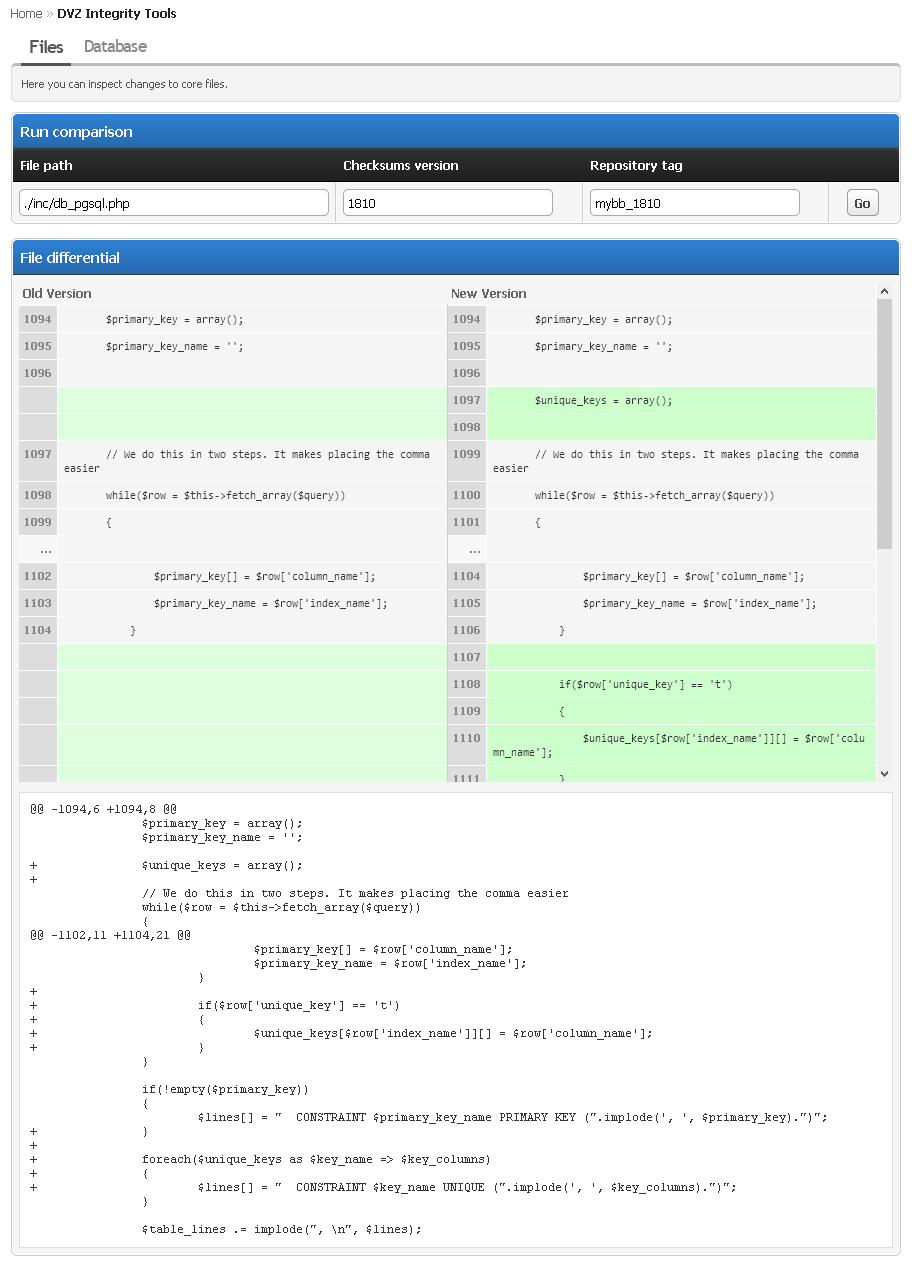Click the added line '$unique_keys = array();'
This screenshot has width=912, height=1265.
(602, 401)
